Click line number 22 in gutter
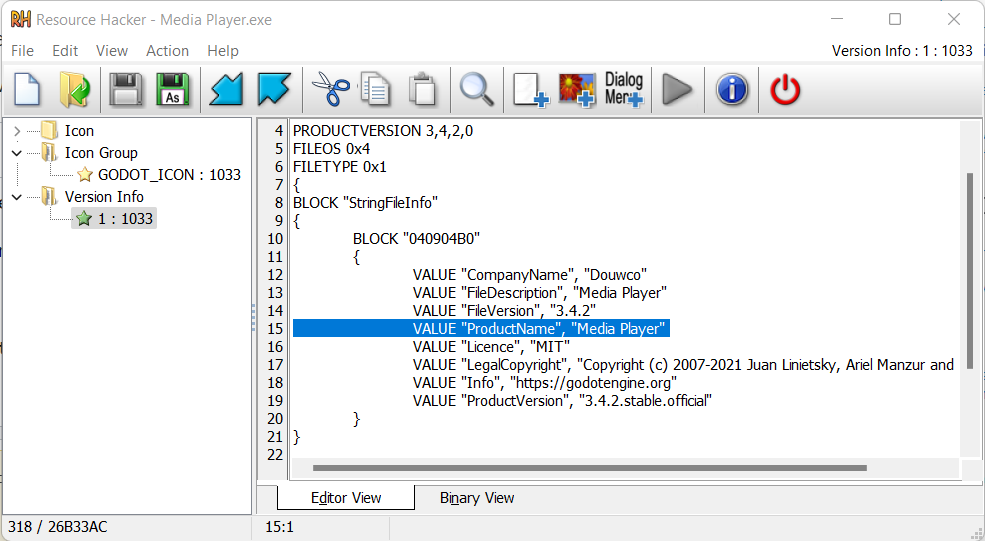This screenshot has height=541, width=985. pos(275,455)
